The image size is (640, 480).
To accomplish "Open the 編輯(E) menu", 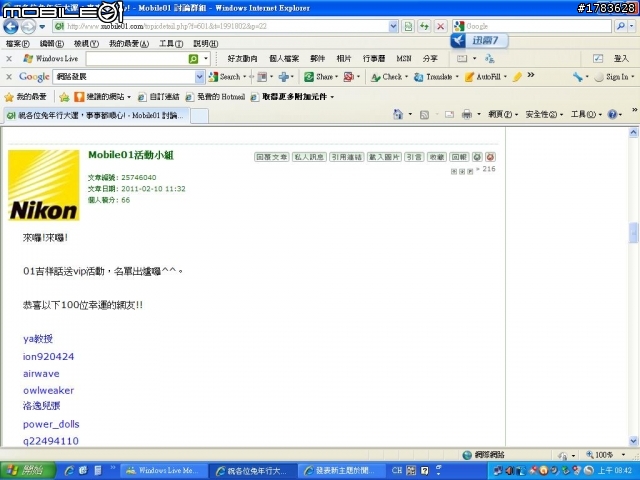I will click(51, 43).
